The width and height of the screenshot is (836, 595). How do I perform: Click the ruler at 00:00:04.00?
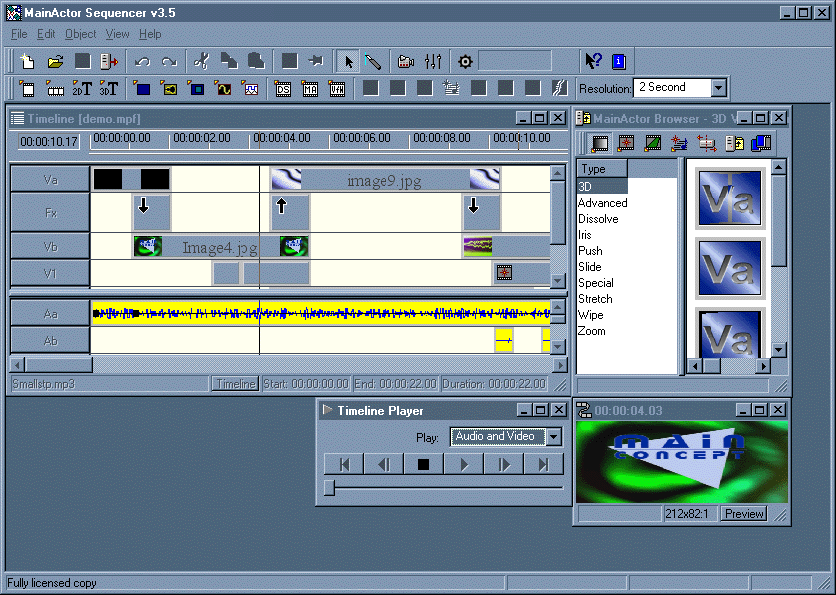click(x=282, y=138)
